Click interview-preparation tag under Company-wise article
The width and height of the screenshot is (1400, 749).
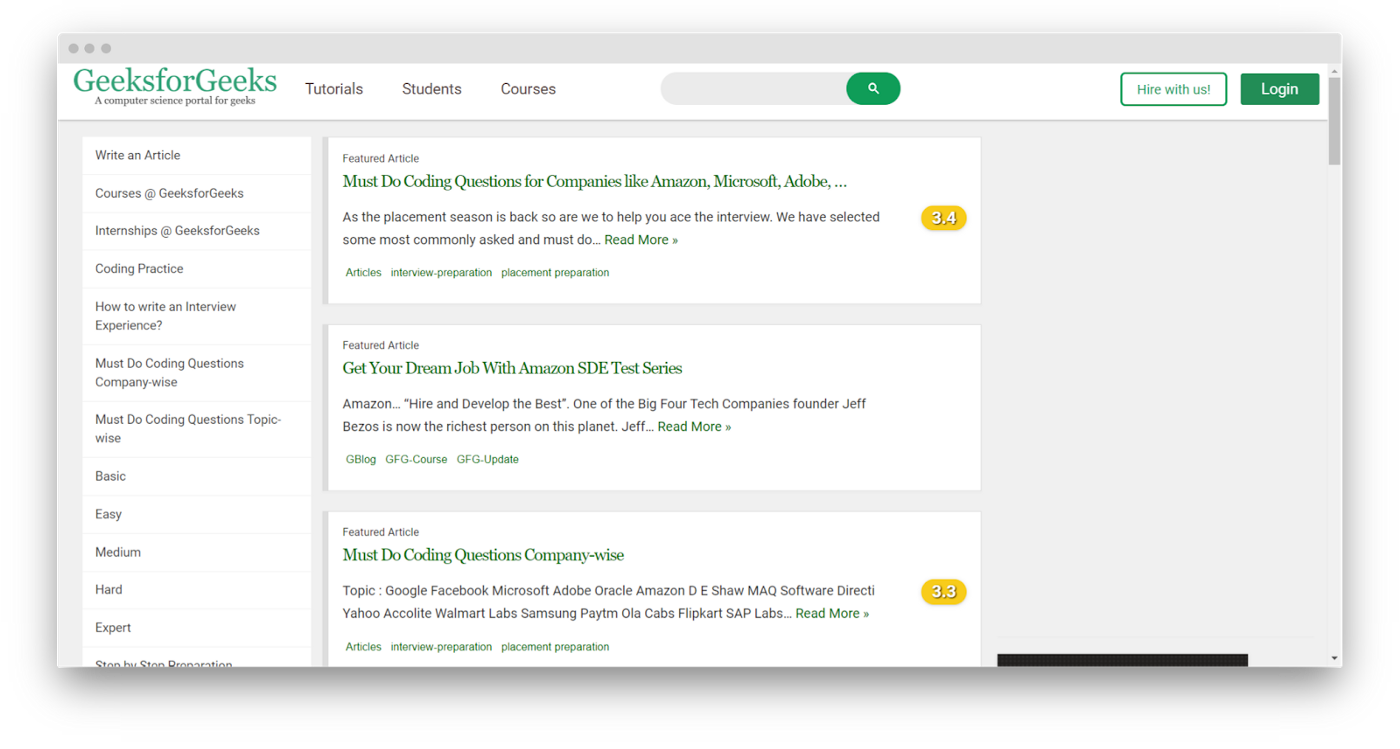click(x=441, y=647)
